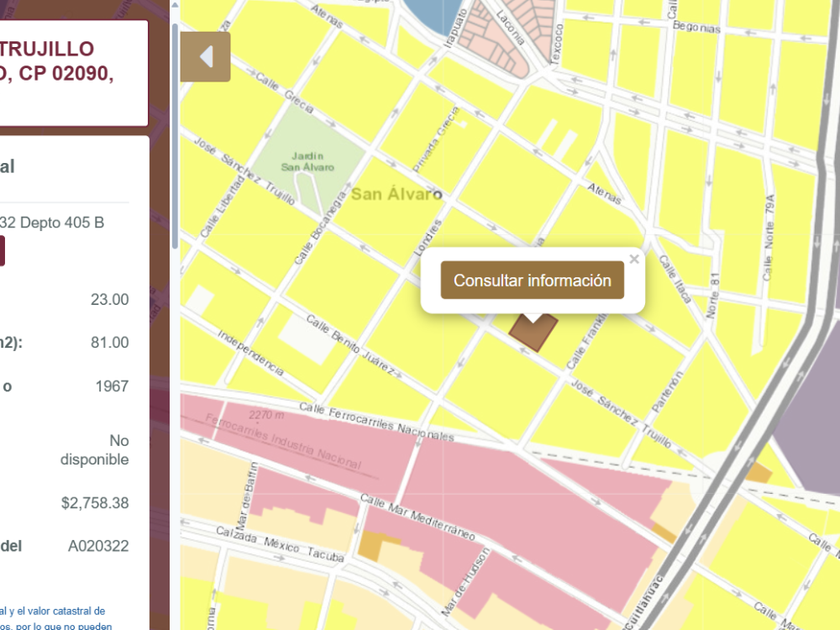The width and height of the screenshot is (840, 630).
Task: Collapse the side panel with the arrow
Action: 205,57
